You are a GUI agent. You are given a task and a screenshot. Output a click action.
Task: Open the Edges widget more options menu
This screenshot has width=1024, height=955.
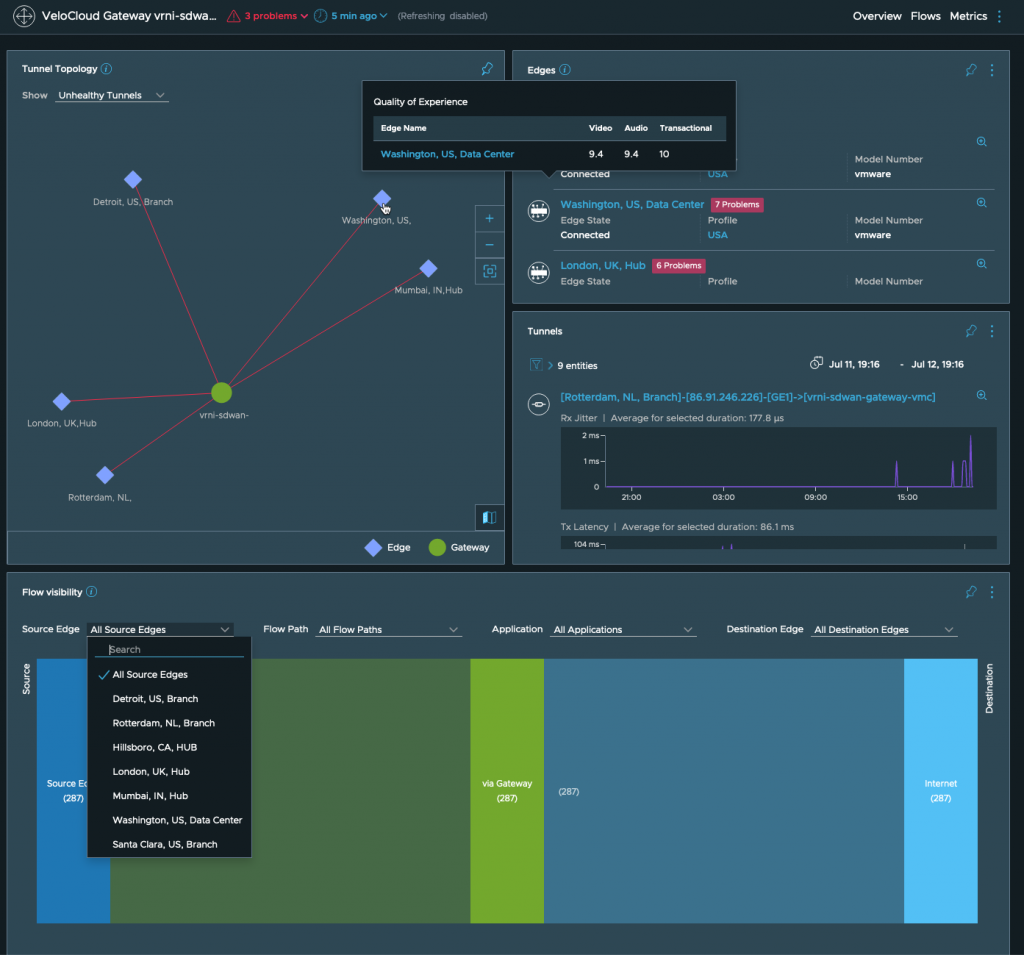click(992, 70)
